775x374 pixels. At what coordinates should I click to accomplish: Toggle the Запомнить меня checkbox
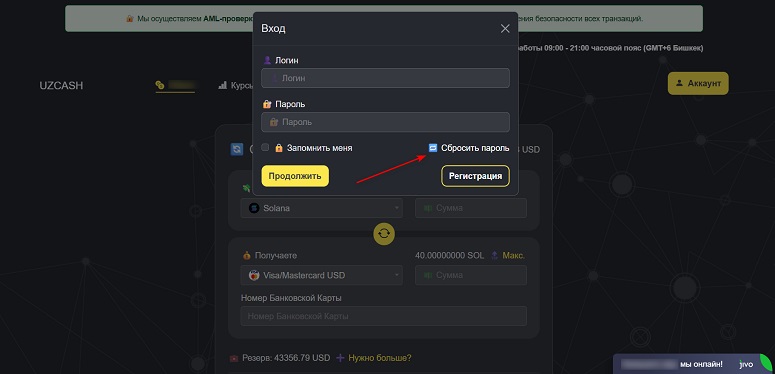pos(265,147)
